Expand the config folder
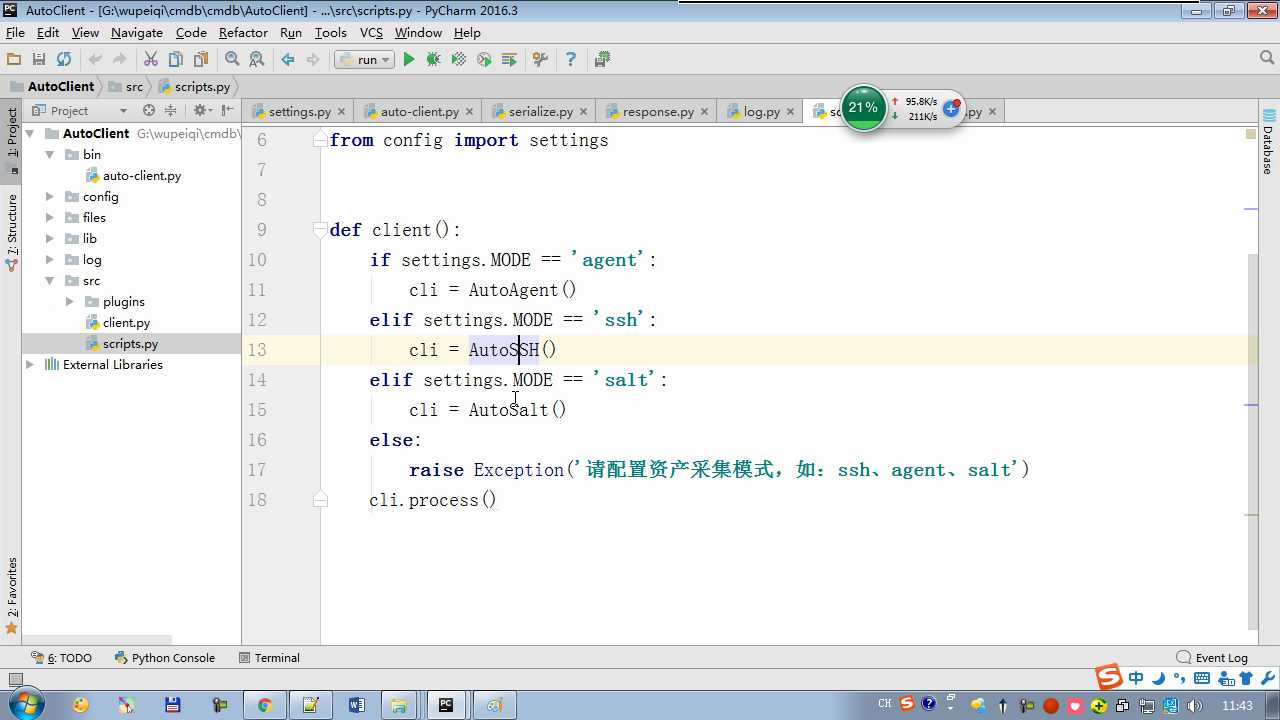 tap(50, 196)
